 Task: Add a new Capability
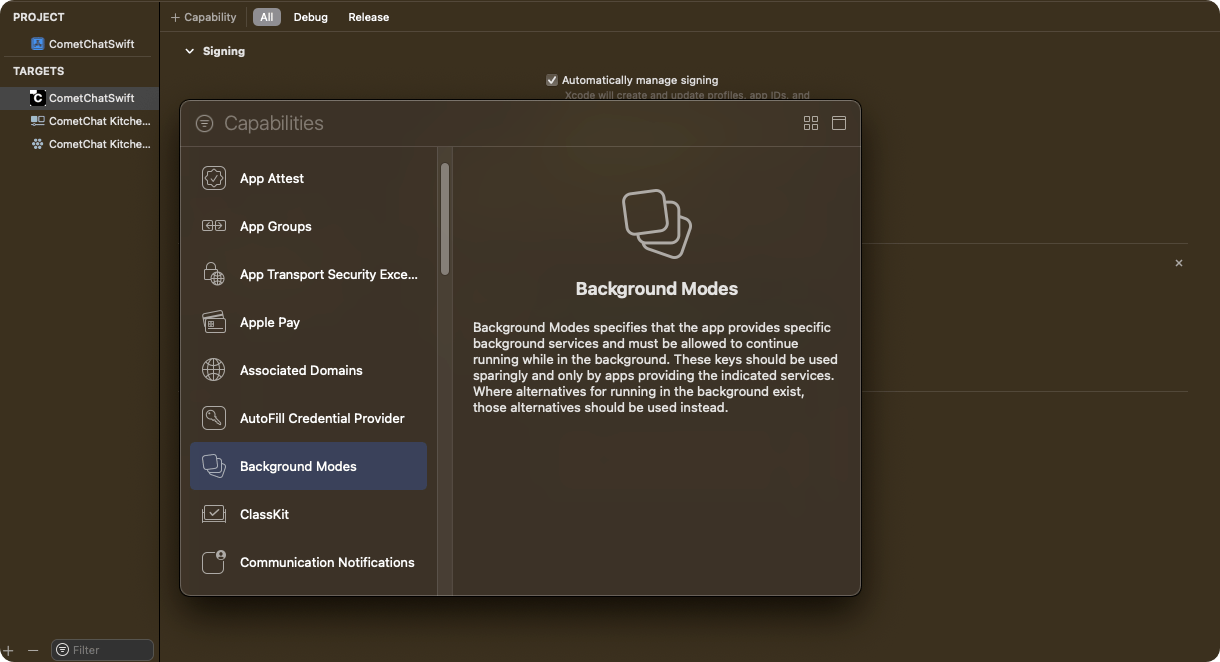coord(204,17)
